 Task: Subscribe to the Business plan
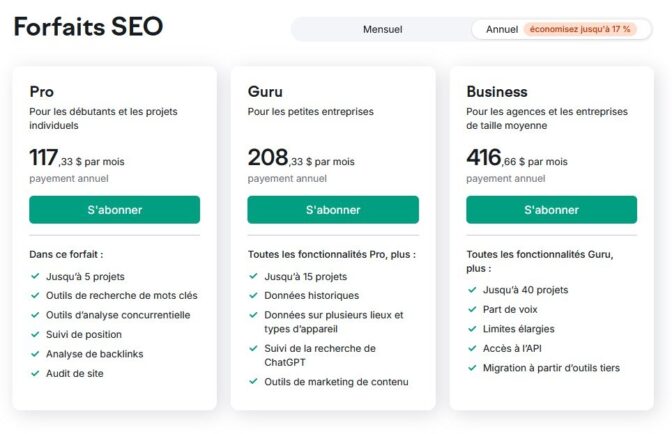point(552,210)
